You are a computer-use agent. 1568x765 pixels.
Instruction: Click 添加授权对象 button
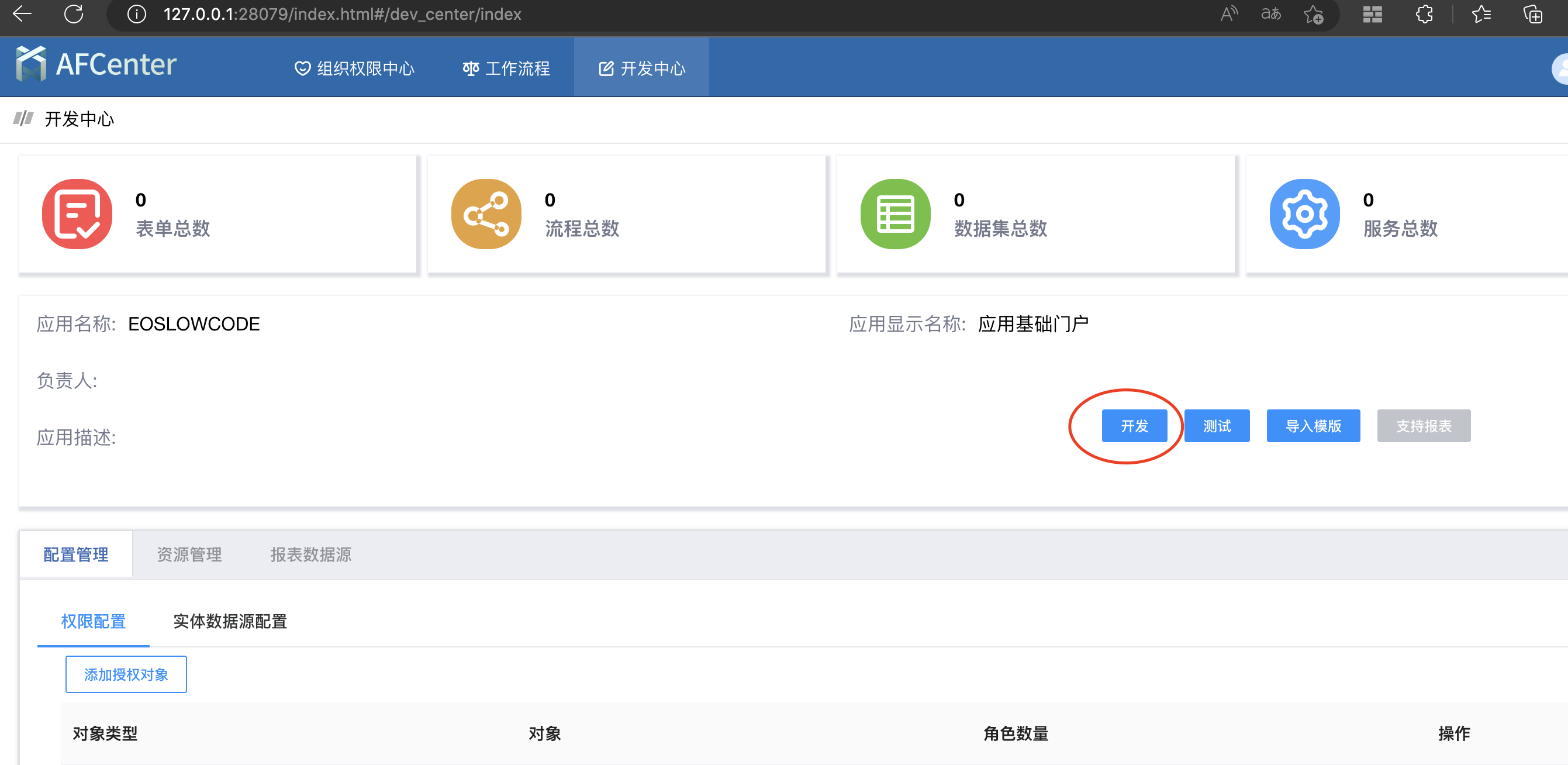pyautogui.click(x=126, y=674)
